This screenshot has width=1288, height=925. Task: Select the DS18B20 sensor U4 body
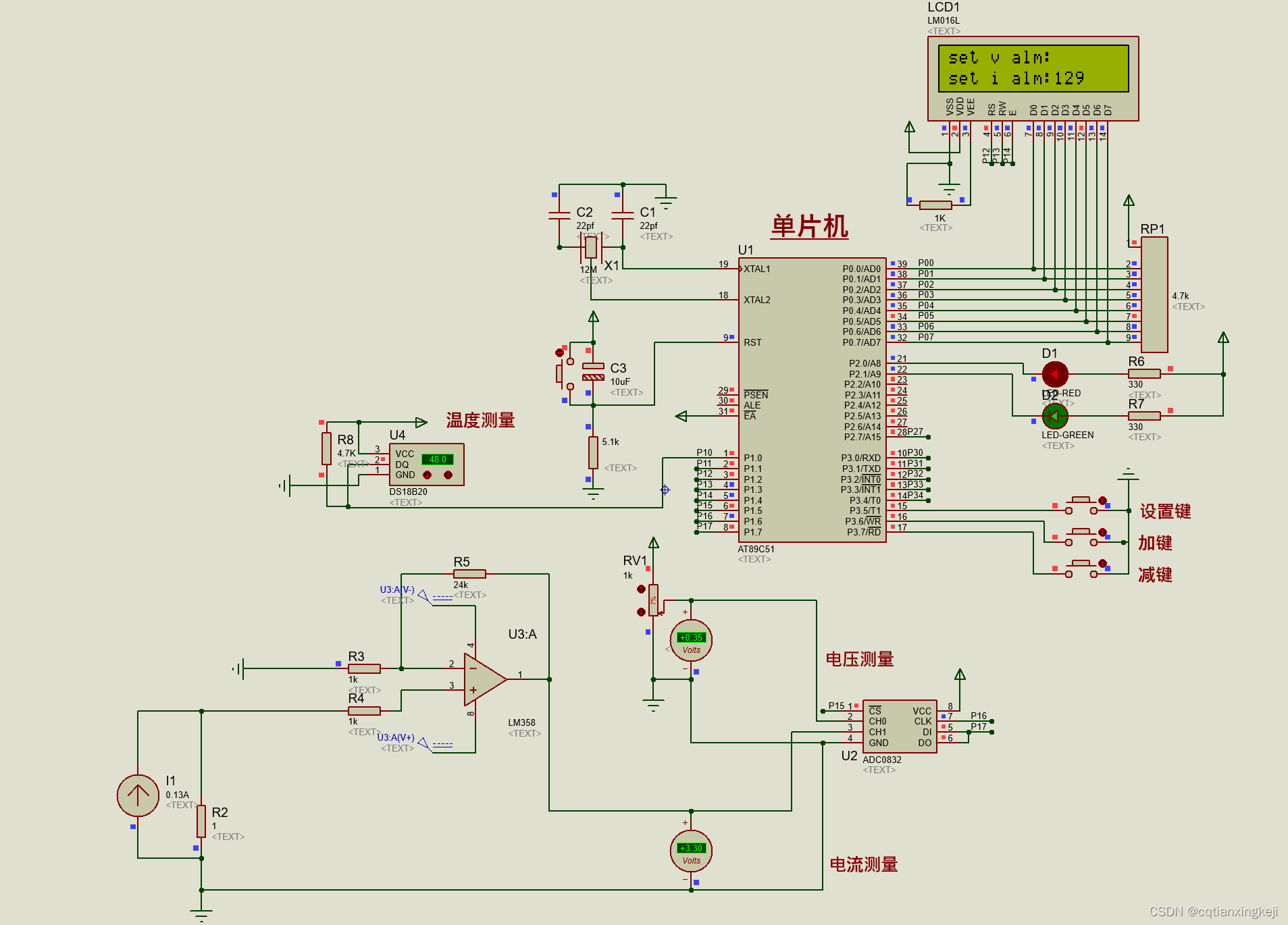(x=427, y=465)
